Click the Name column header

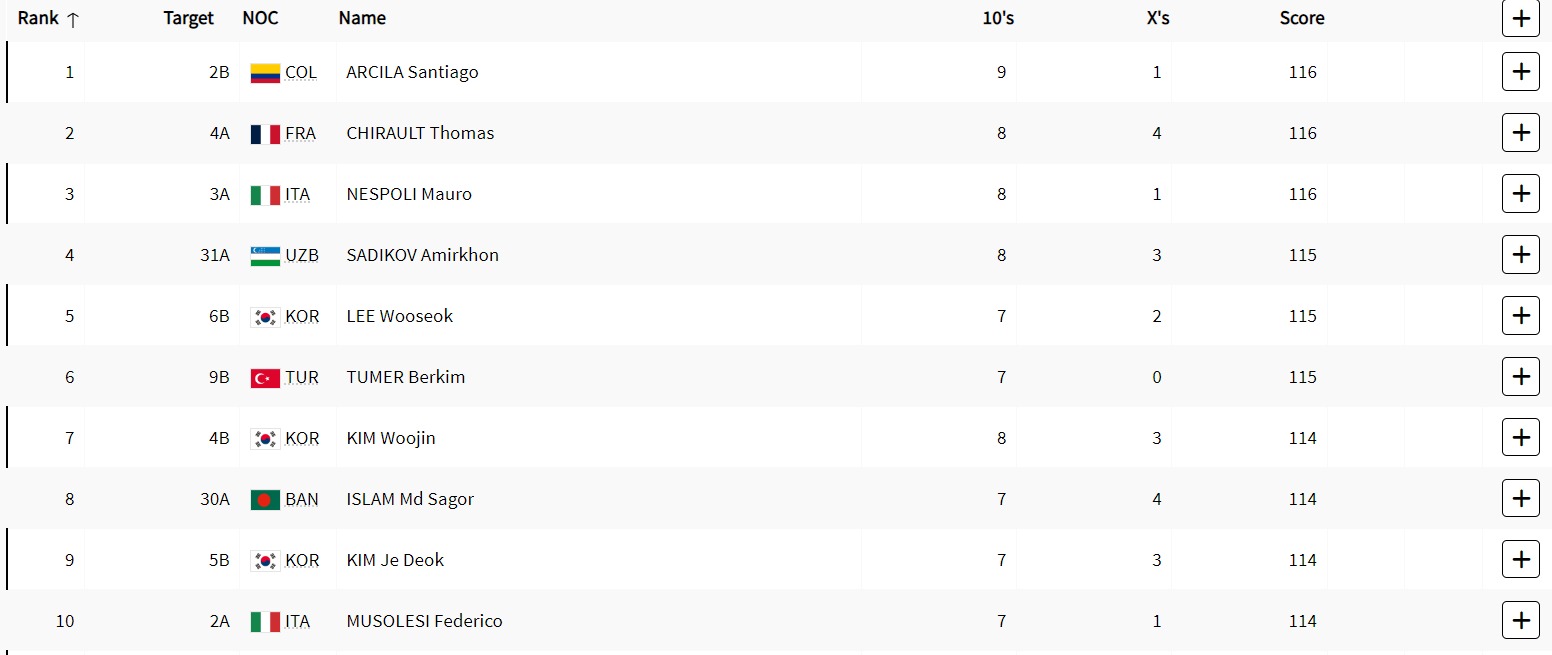pyautogui.click(x=362, y=18)
